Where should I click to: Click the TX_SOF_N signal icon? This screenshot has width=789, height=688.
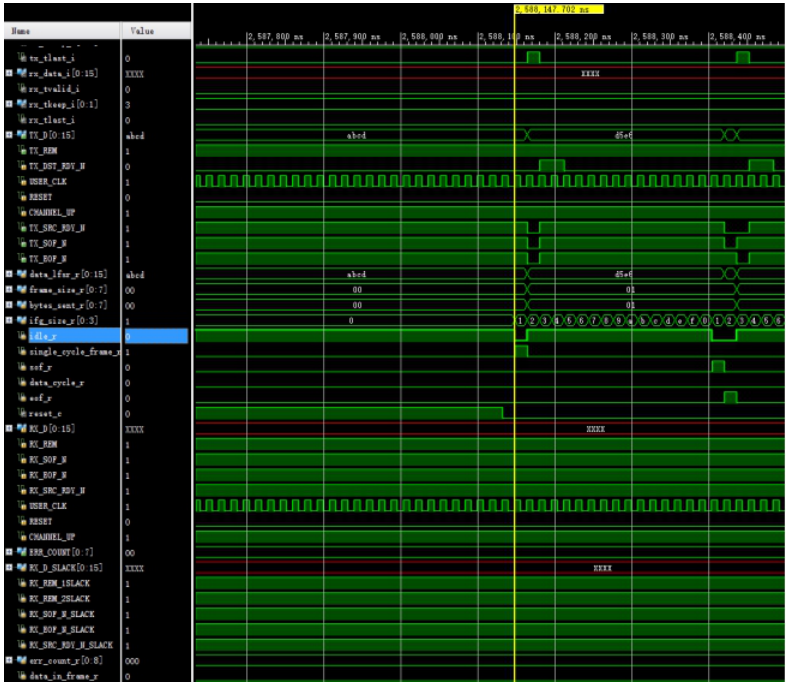tap(21, 243)
